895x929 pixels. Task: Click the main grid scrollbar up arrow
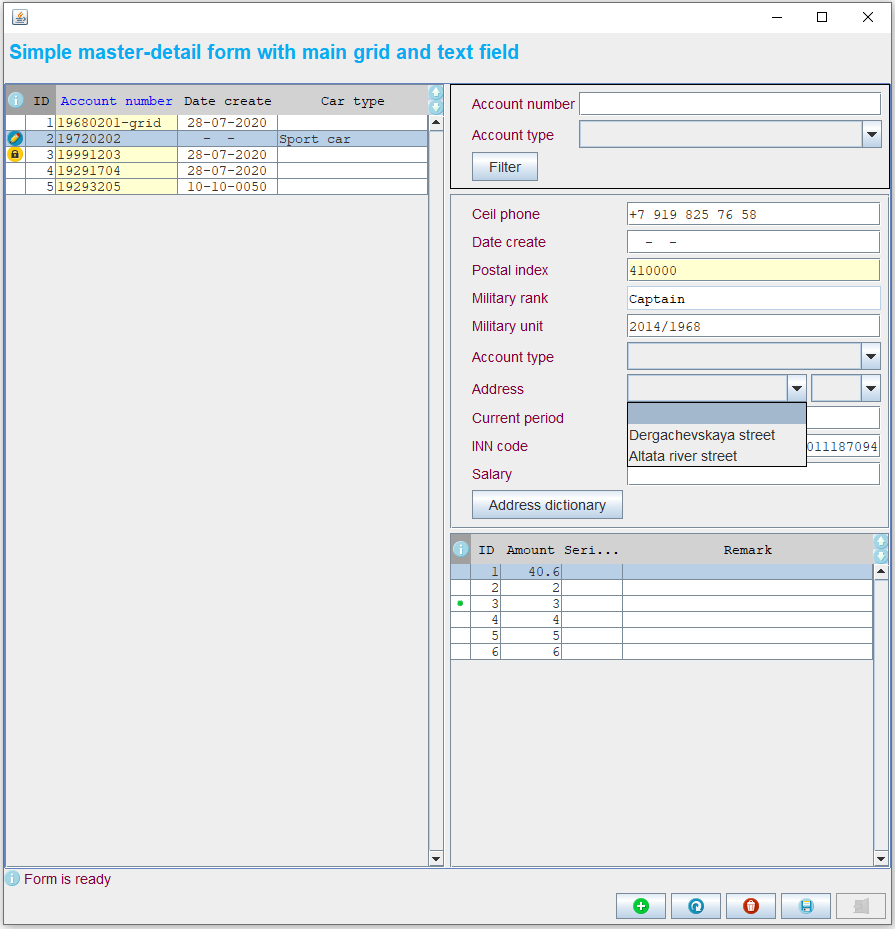click(436, 123)
